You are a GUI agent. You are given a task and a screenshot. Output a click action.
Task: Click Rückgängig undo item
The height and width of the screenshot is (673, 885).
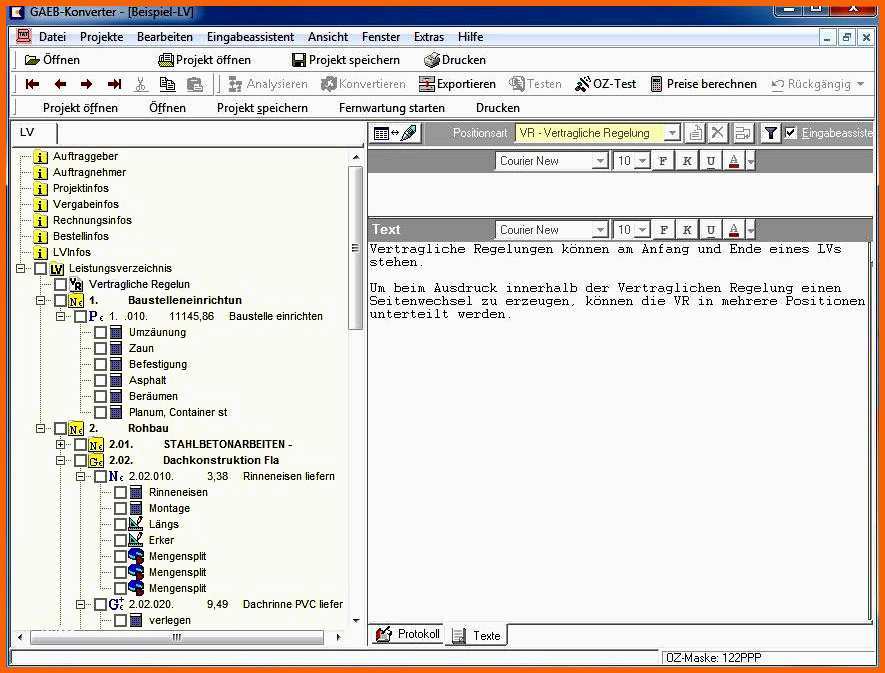click(x=811, y=84)
